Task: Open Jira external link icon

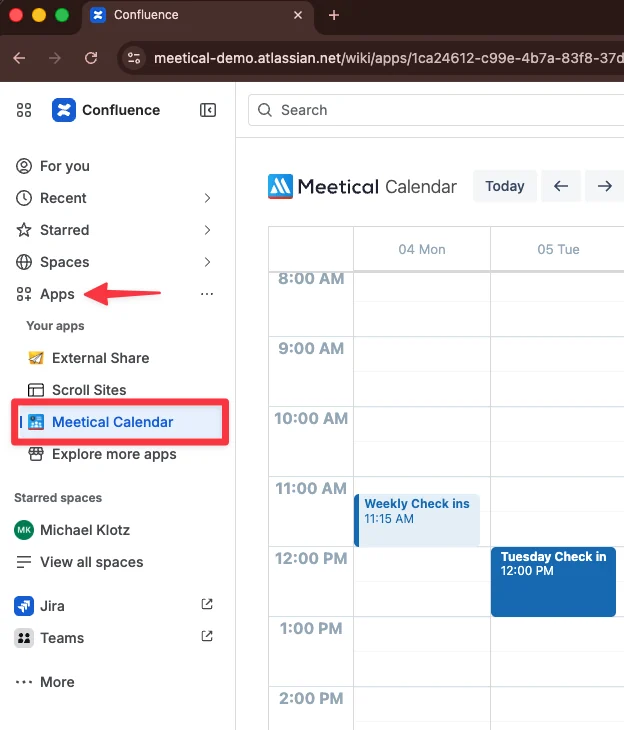Action: (x=207, y=604)
